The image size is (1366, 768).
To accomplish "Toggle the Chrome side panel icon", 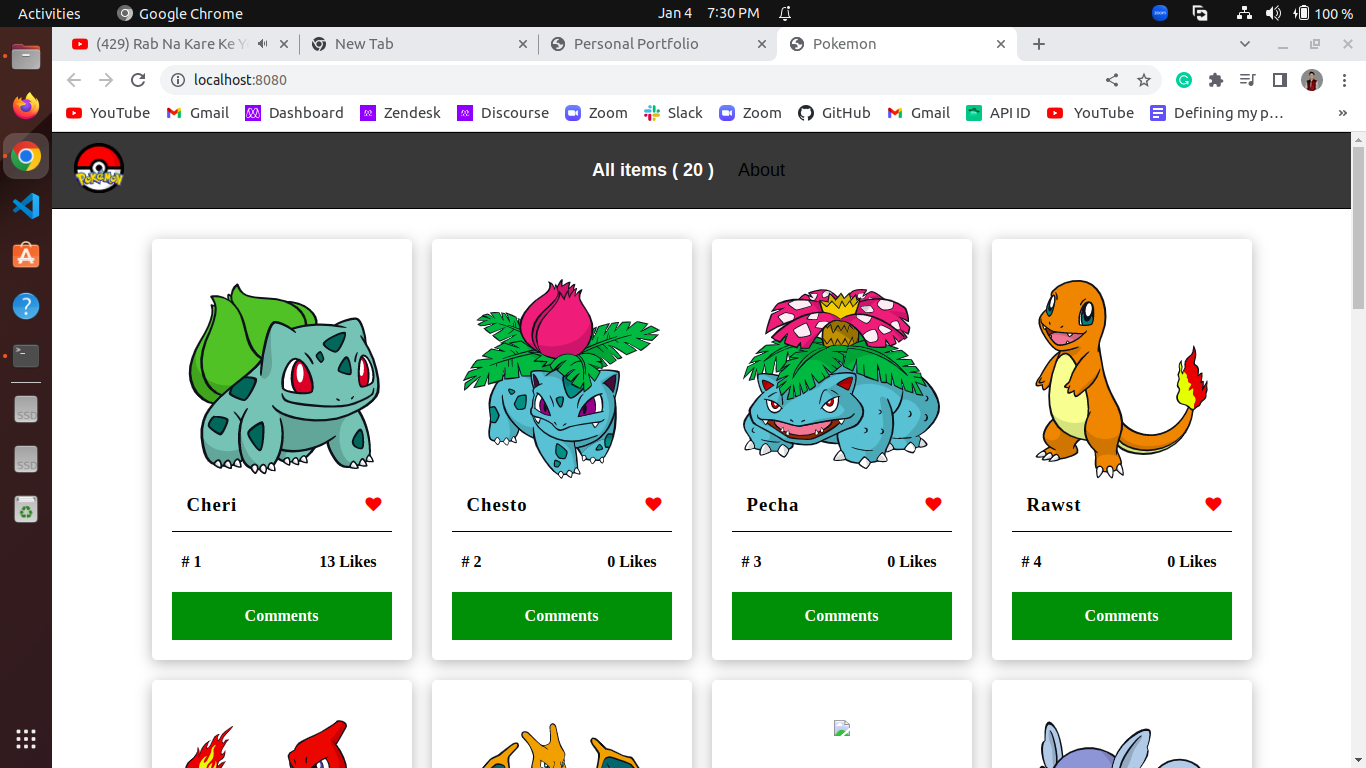I will coord(1279,80).
